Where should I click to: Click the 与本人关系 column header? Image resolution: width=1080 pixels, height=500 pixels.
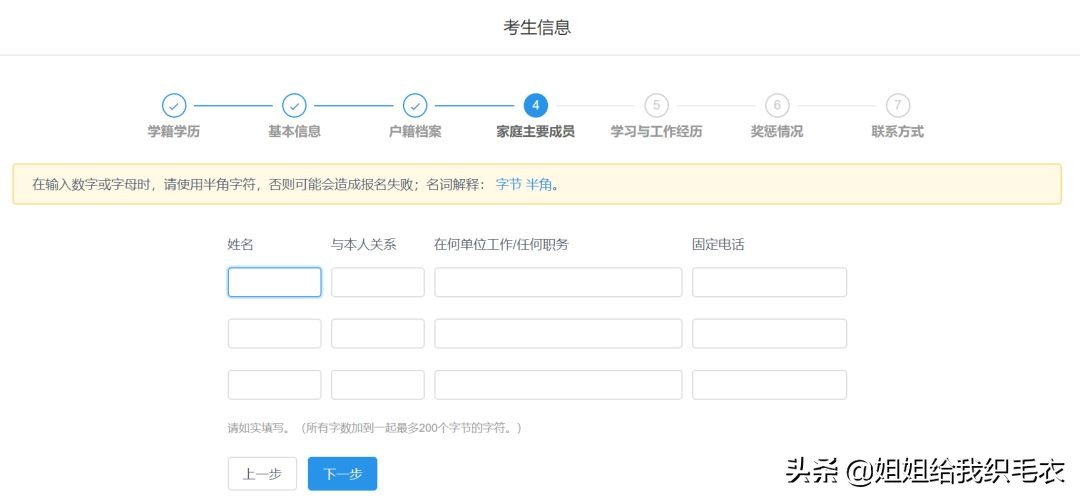point(364,244)
